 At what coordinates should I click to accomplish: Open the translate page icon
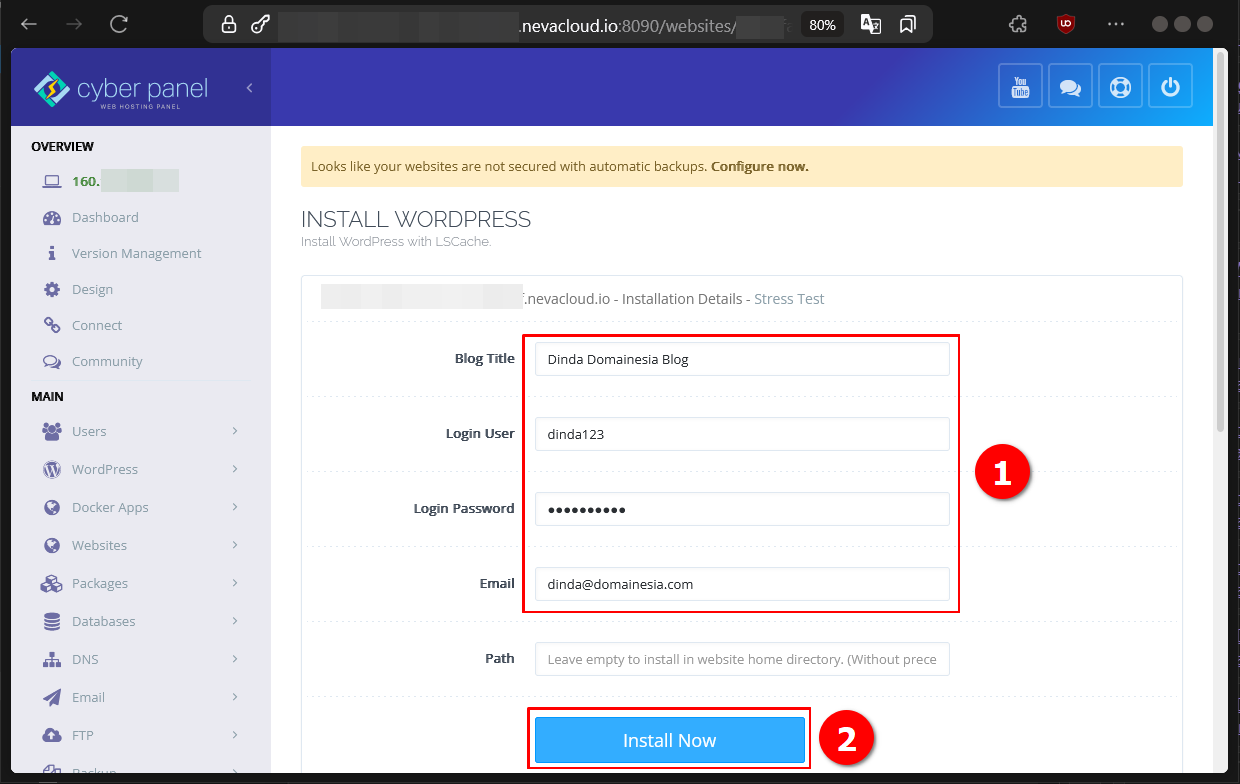coord(872,25)
